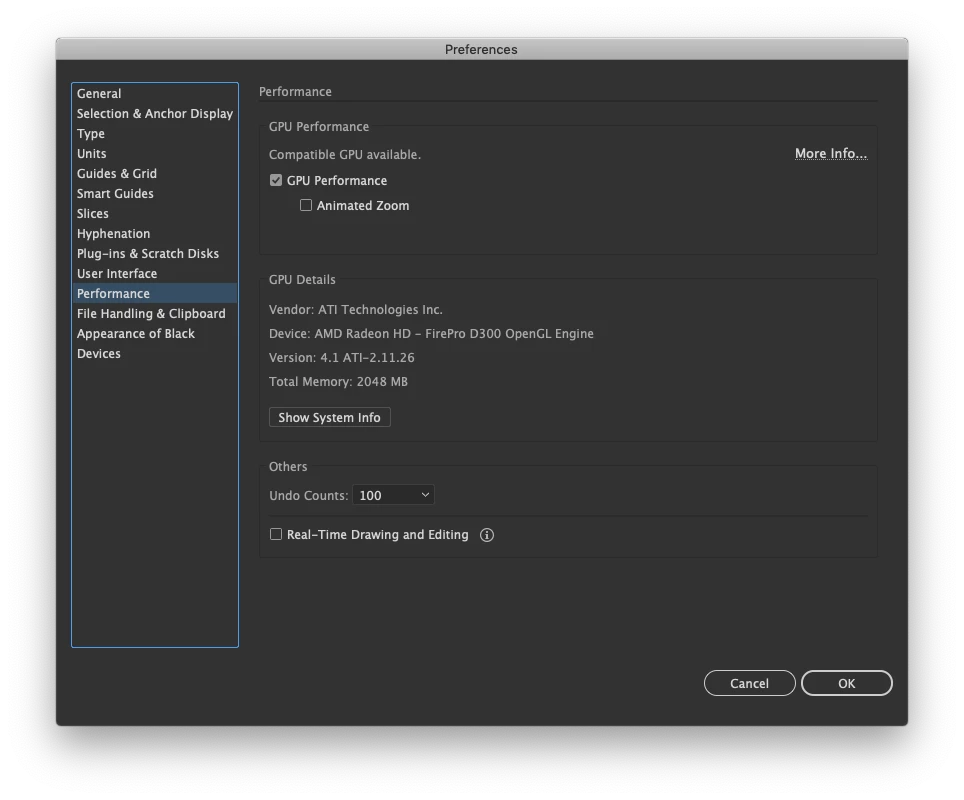Uncheck the GPU Performance checkbox

(276, 180)
